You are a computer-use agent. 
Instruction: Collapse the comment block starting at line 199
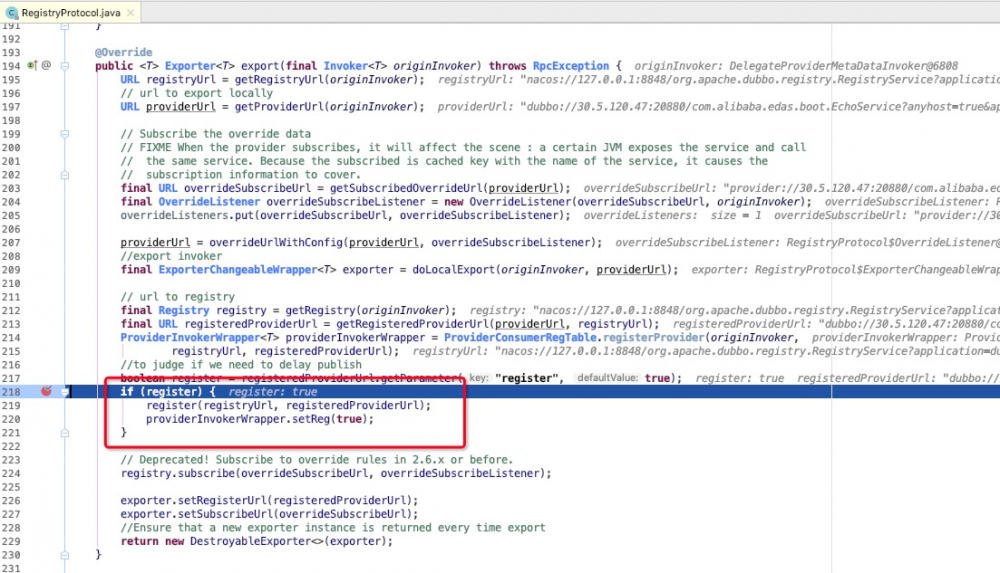[64, 134]
